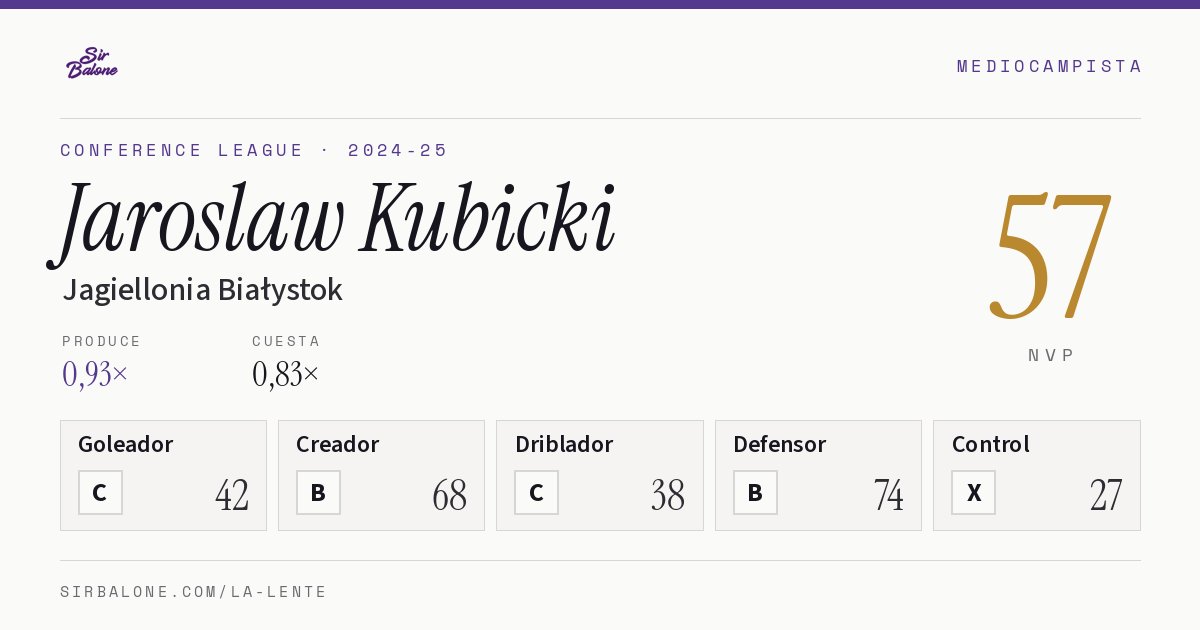Click the Defensor score 74
Screen dimensions: 1200x630
[888, 495]
